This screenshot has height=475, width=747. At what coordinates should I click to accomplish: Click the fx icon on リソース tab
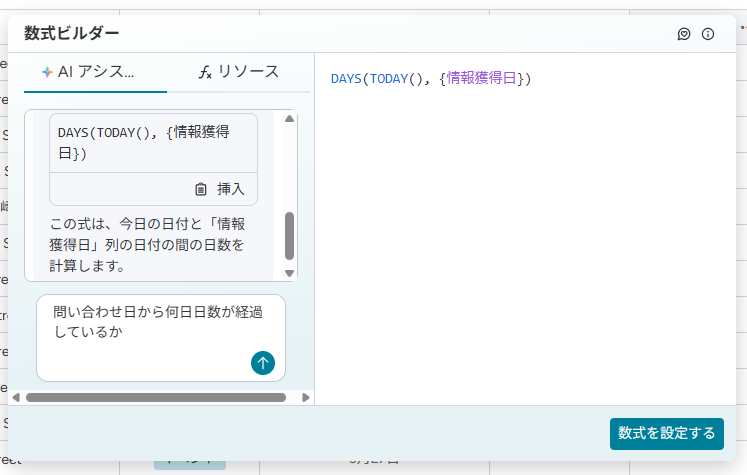[x=205, y=72]
